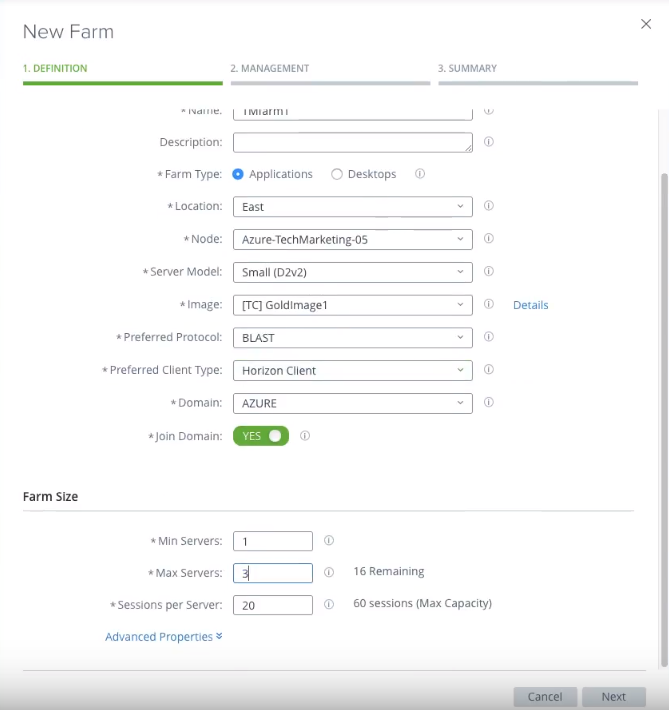This screenshot has width=669, height=710.
Task: Click the info icon next to Node dropdown
Action: click(x=488, y=238)
